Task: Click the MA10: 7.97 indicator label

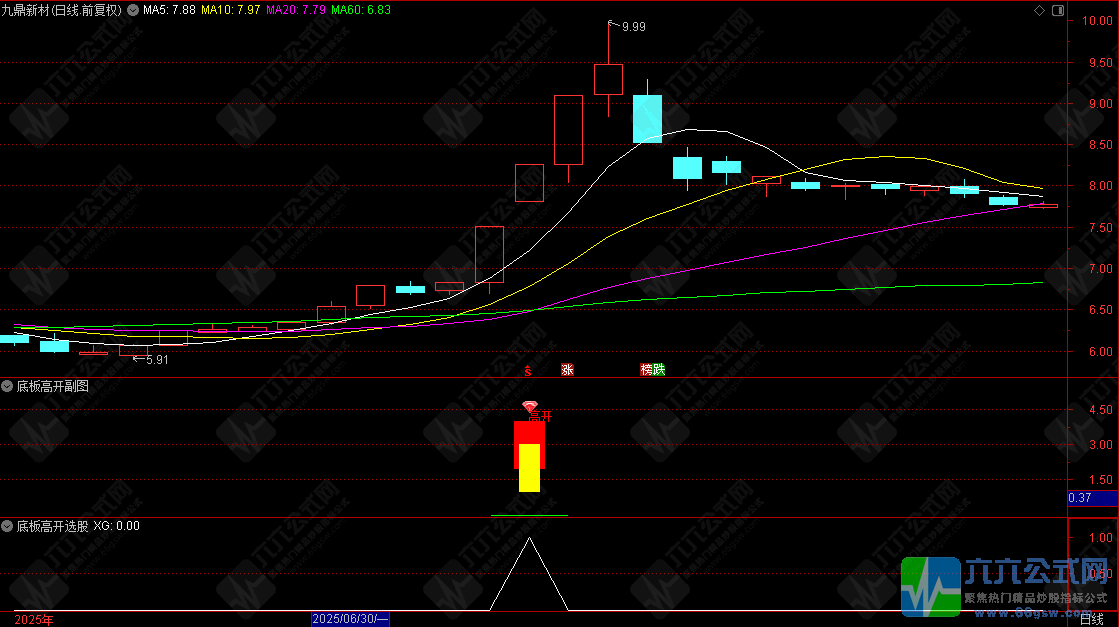Action: click(231, 10)
